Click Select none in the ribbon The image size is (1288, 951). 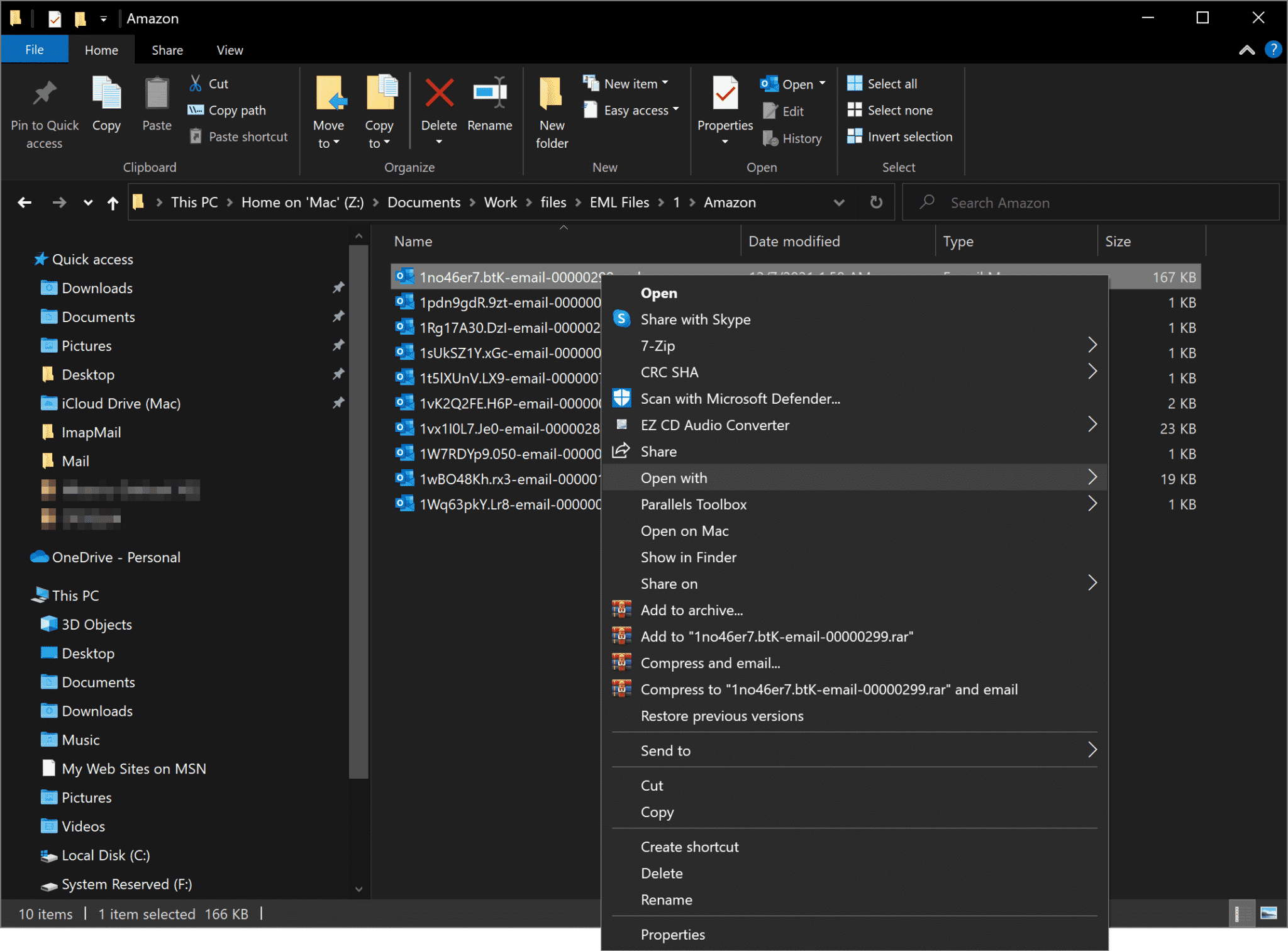coord(890,110)
